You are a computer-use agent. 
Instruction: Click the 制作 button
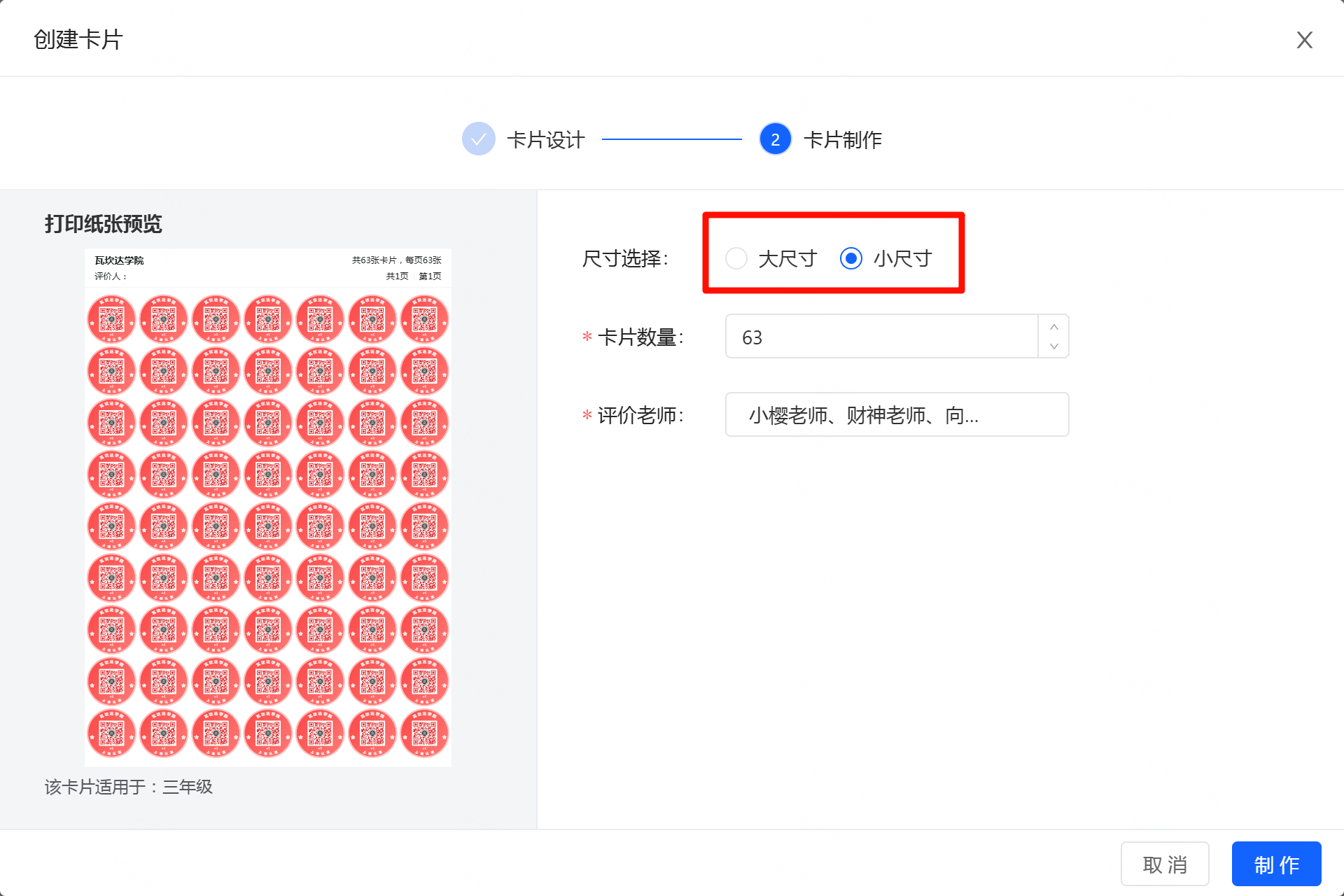[x=1276, y=864]
